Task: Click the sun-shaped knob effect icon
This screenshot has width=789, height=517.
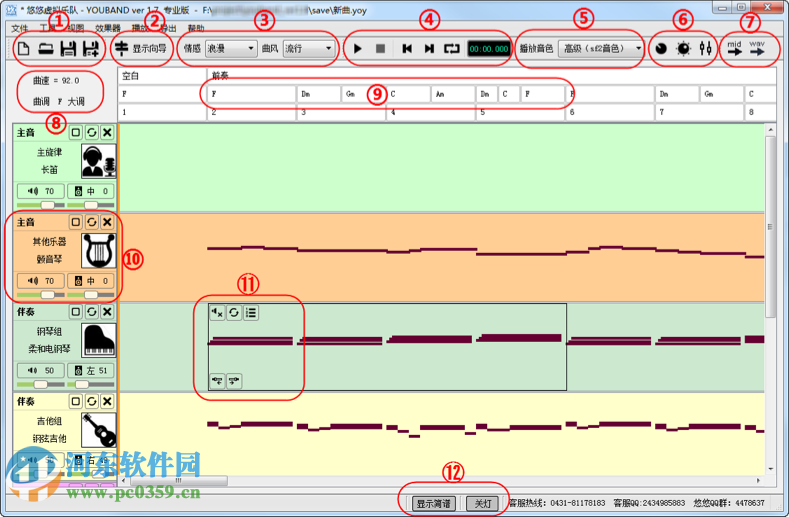Action: (x=683, y=48)
